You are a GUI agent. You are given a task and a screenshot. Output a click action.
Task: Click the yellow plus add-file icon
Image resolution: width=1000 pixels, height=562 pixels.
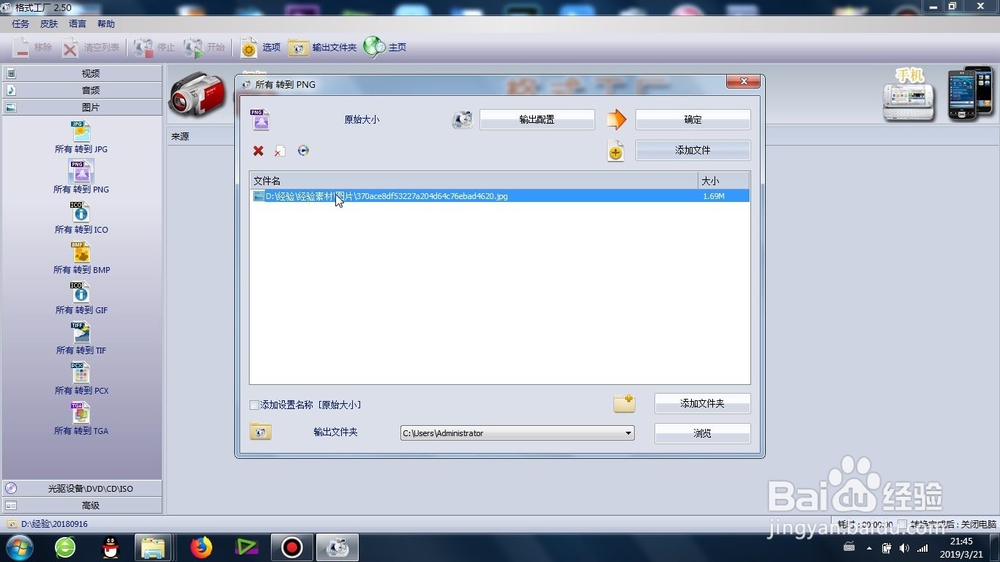[x=615, y=152]
